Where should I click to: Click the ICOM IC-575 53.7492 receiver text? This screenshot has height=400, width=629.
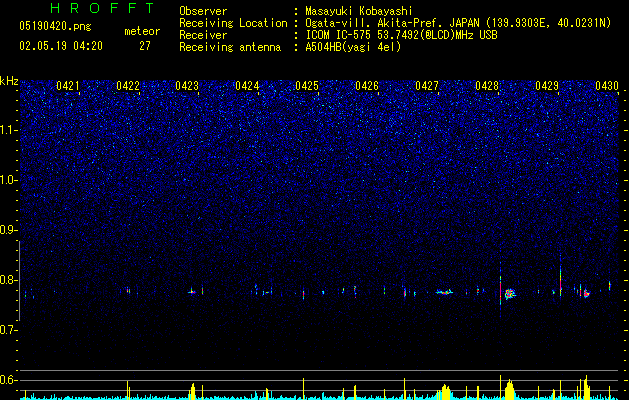[x=401, y=35]
